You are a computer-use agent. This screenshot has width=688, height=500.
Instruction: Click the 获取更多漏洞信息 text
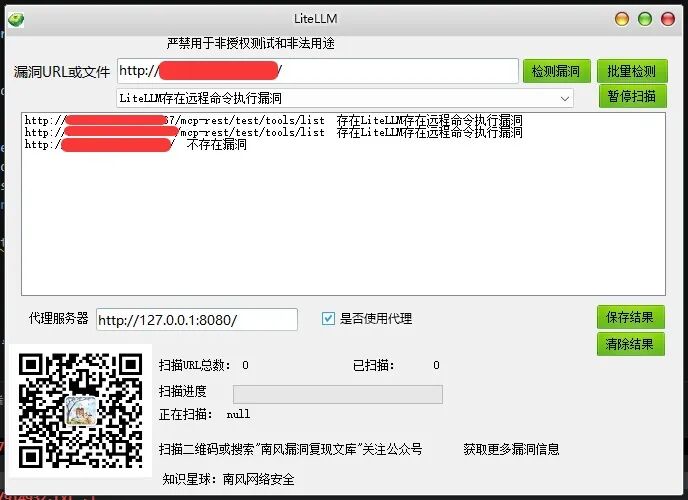pos(511,449)
